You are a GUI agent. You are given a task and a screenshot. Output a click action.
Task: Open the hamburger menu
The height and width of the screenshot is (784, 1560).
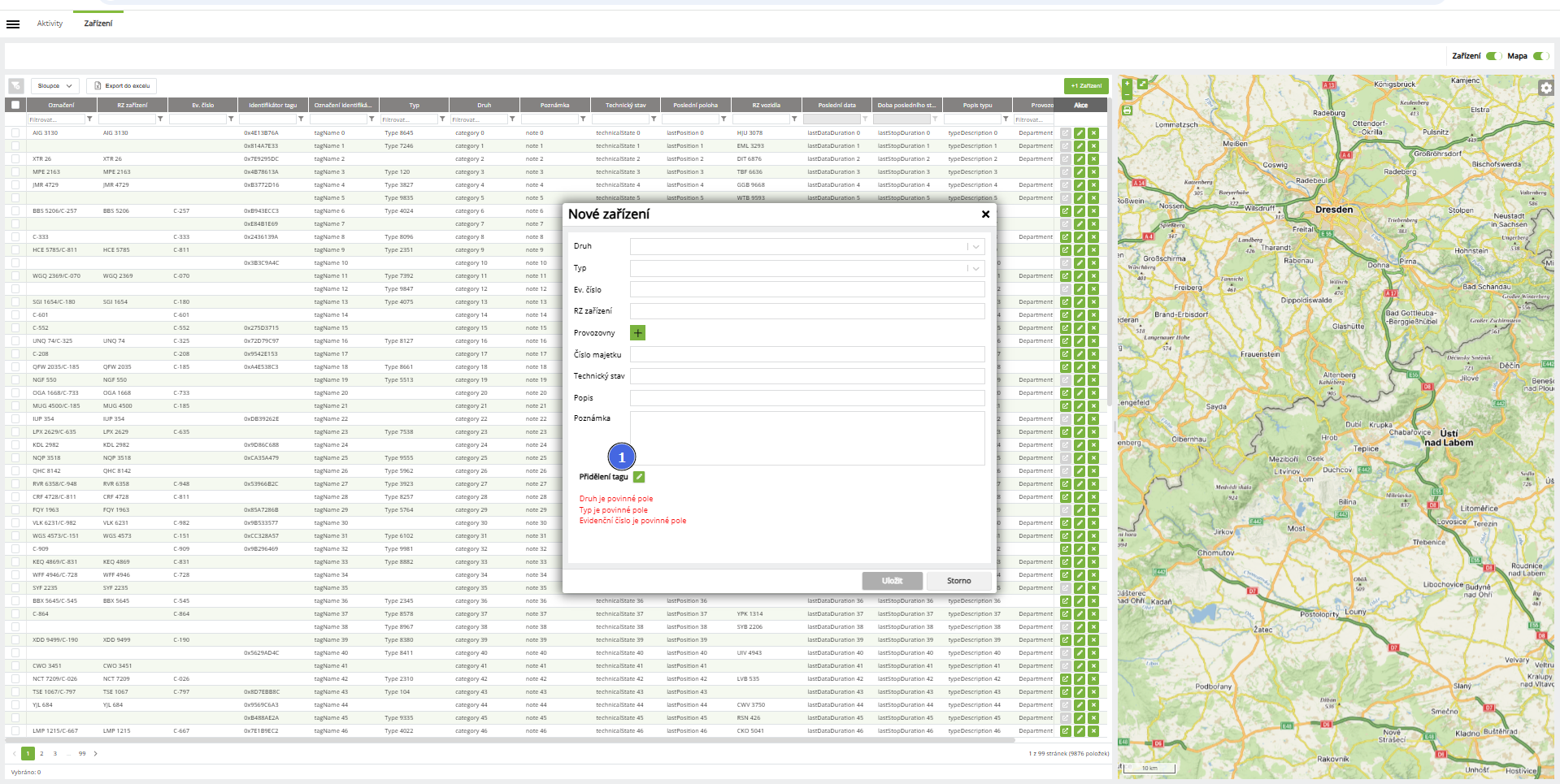13,24
